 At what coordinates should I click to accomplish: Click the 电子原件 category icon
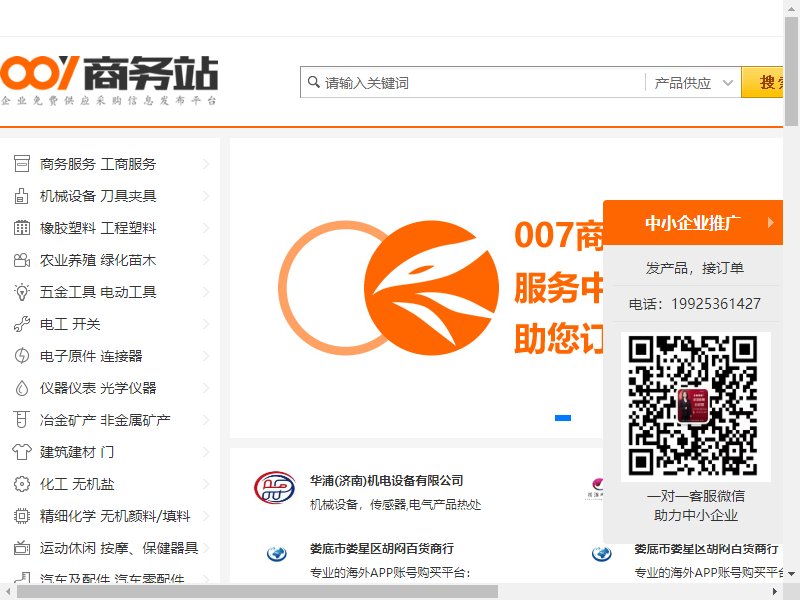tap(21, 356)
